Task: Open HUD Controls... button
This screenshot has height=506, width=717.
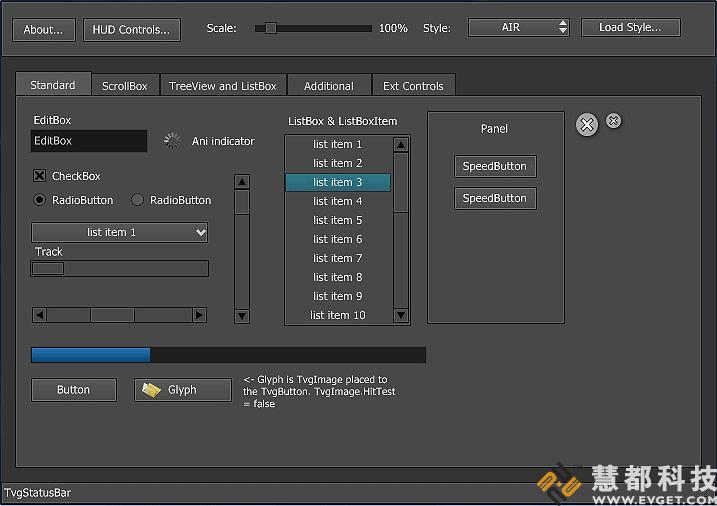Action: pos(132,30)
